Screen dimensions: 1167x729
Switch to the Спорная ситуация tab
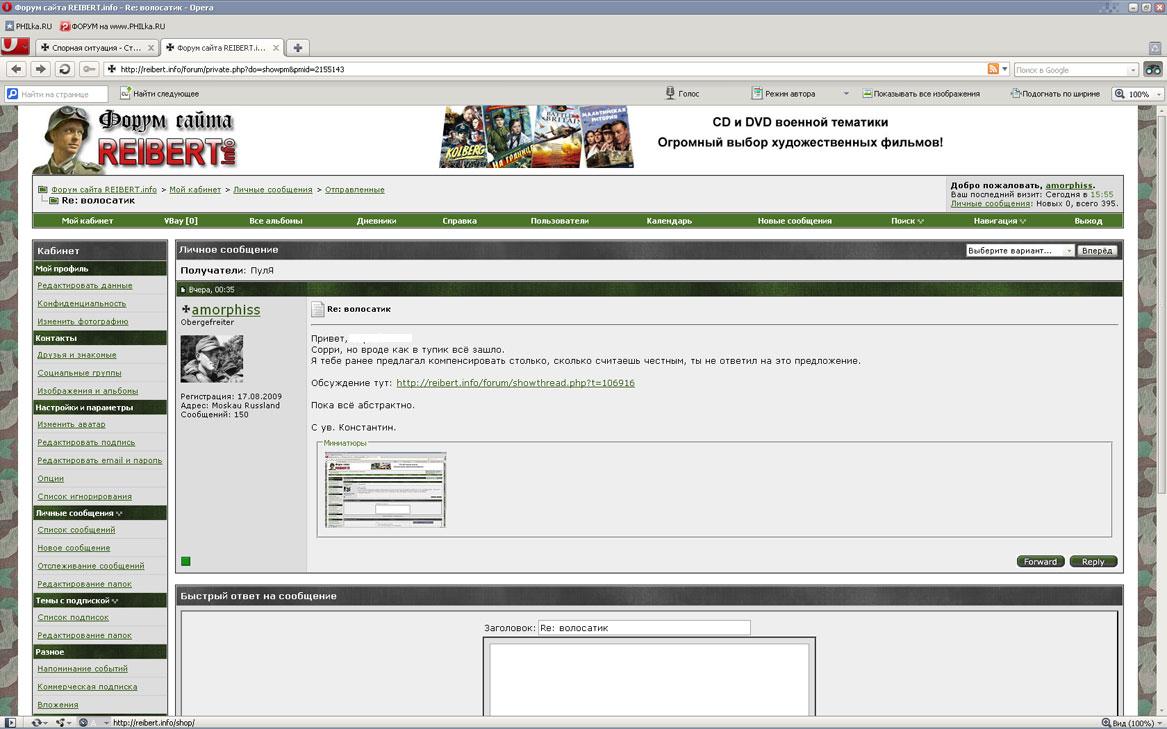click(96, 47)
